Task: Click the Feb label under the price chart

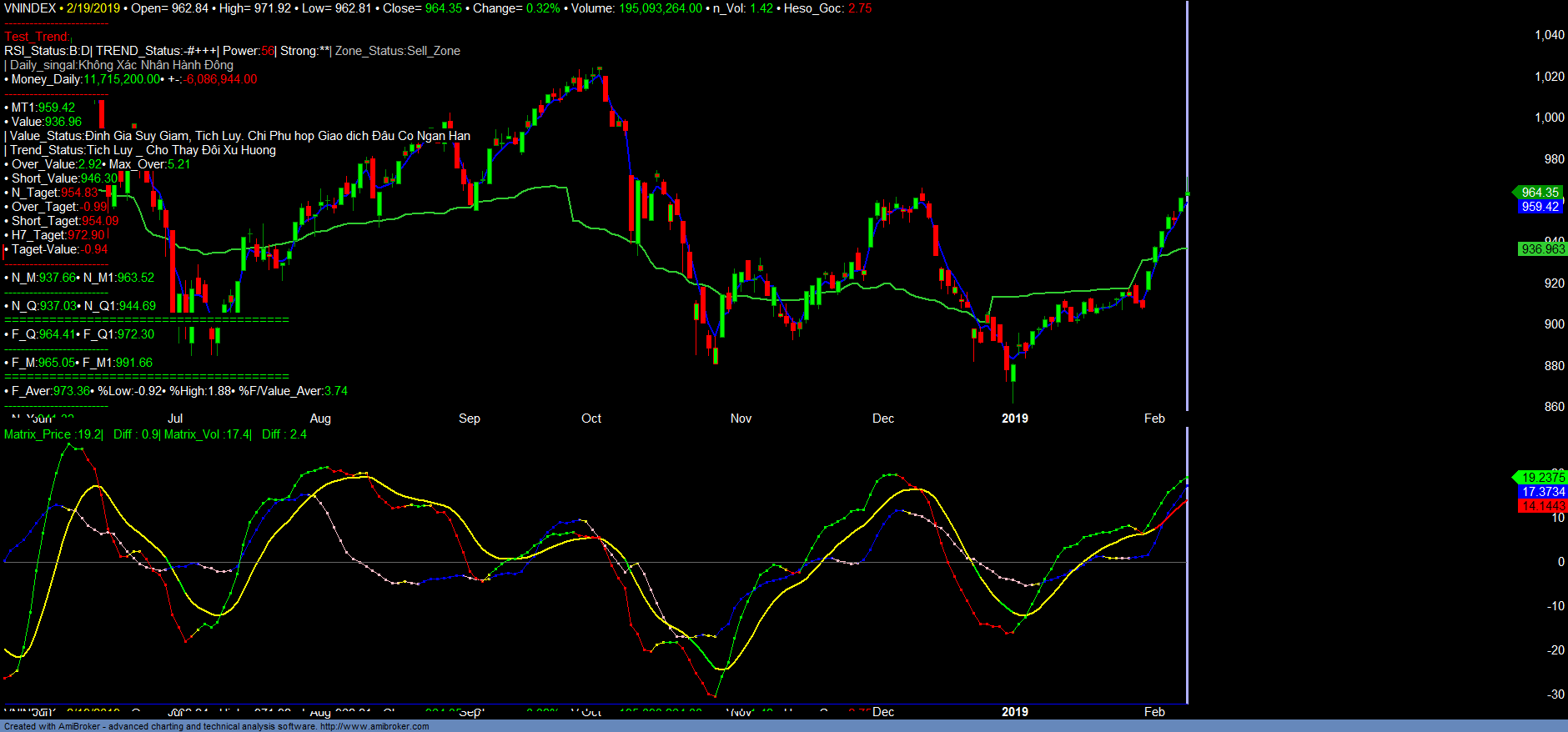Action: (1154, 419)
